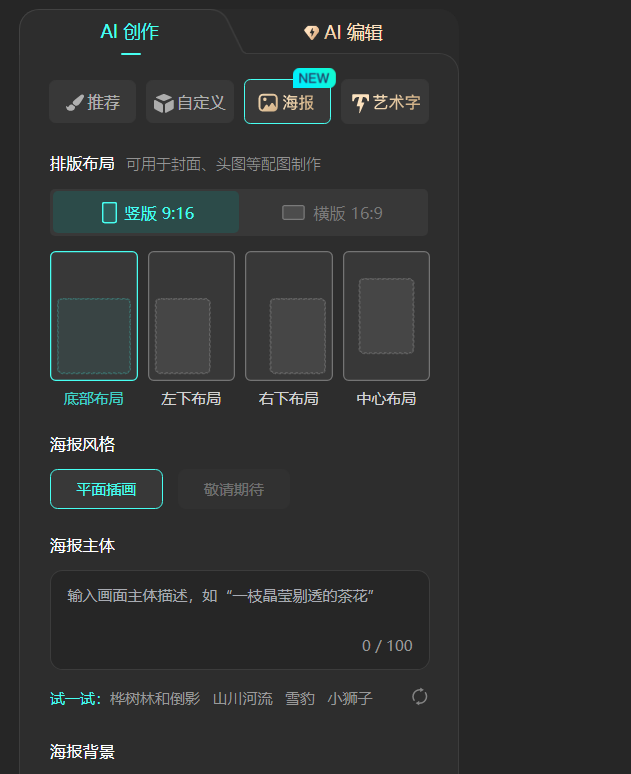This screenshot has height=774, width=631.
Task: Choose the 底部布局 layout thumbnail
Action: tap(94, 316)
